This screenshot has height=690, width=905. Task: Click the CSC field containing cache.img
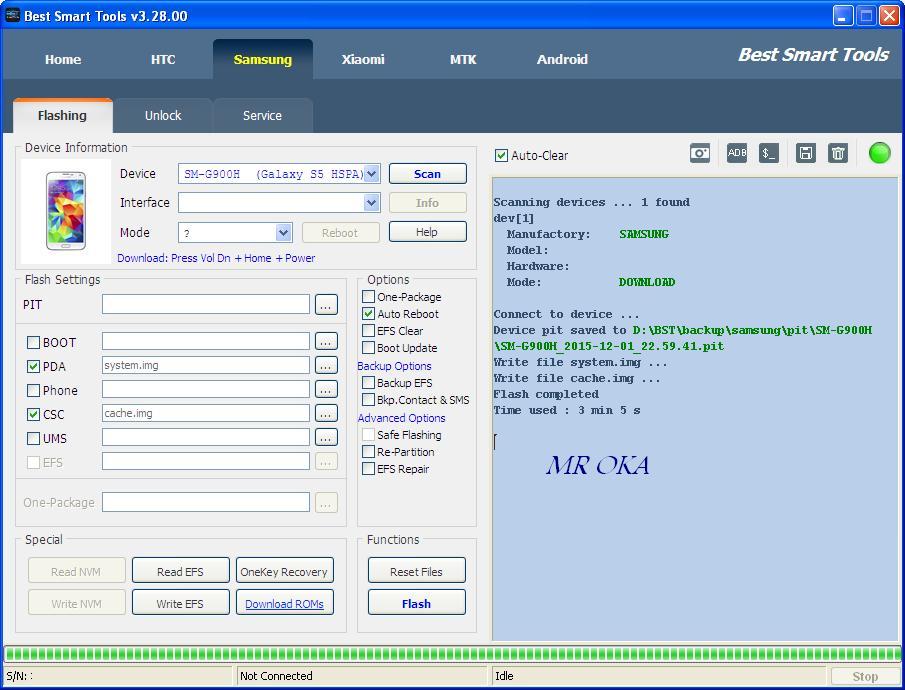click(x=206, y=413)
